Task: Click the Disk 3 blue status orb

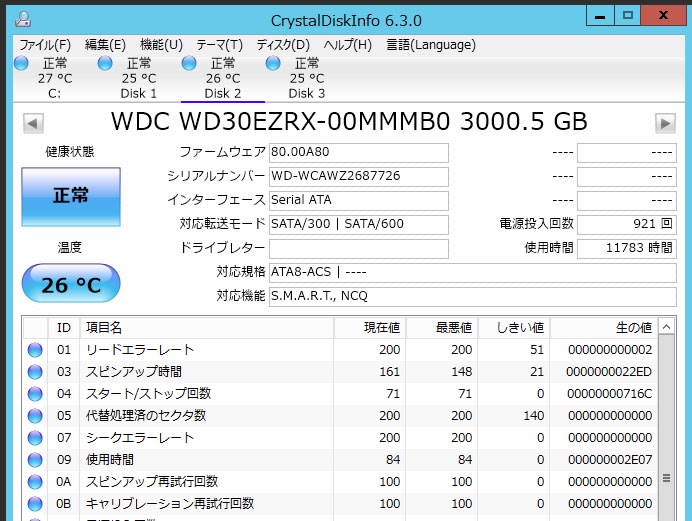Action: pos(273,64)
